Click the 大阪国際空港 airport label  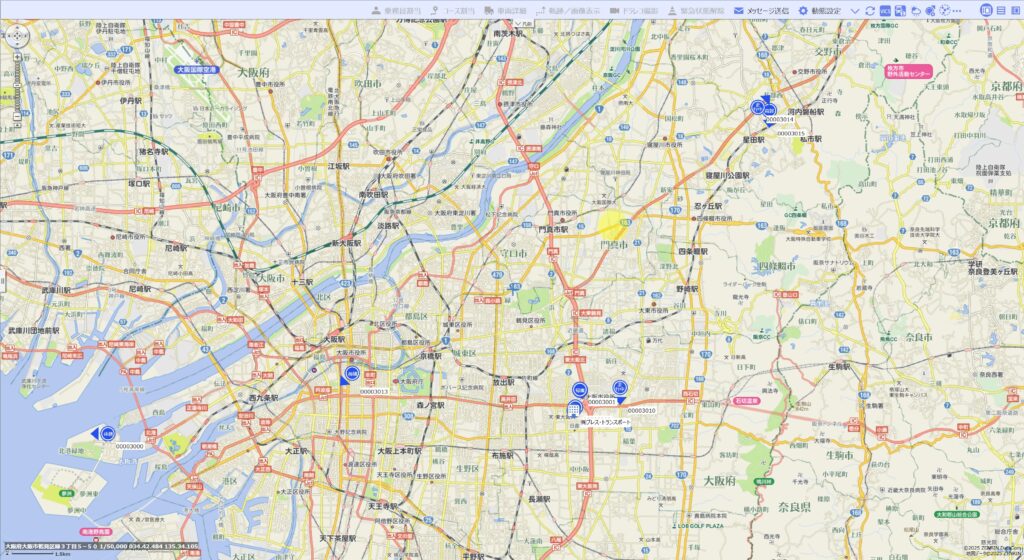pos(196,69)
